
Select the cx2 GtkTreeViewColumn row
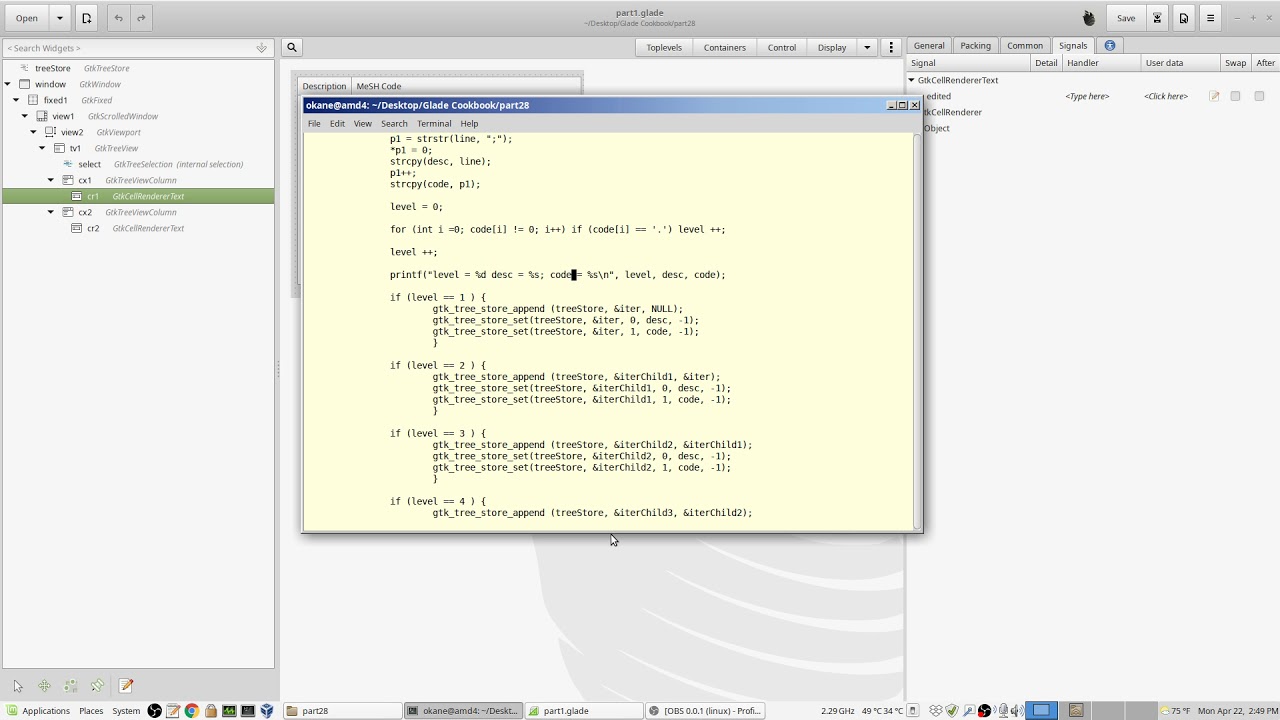coord(138,212)
